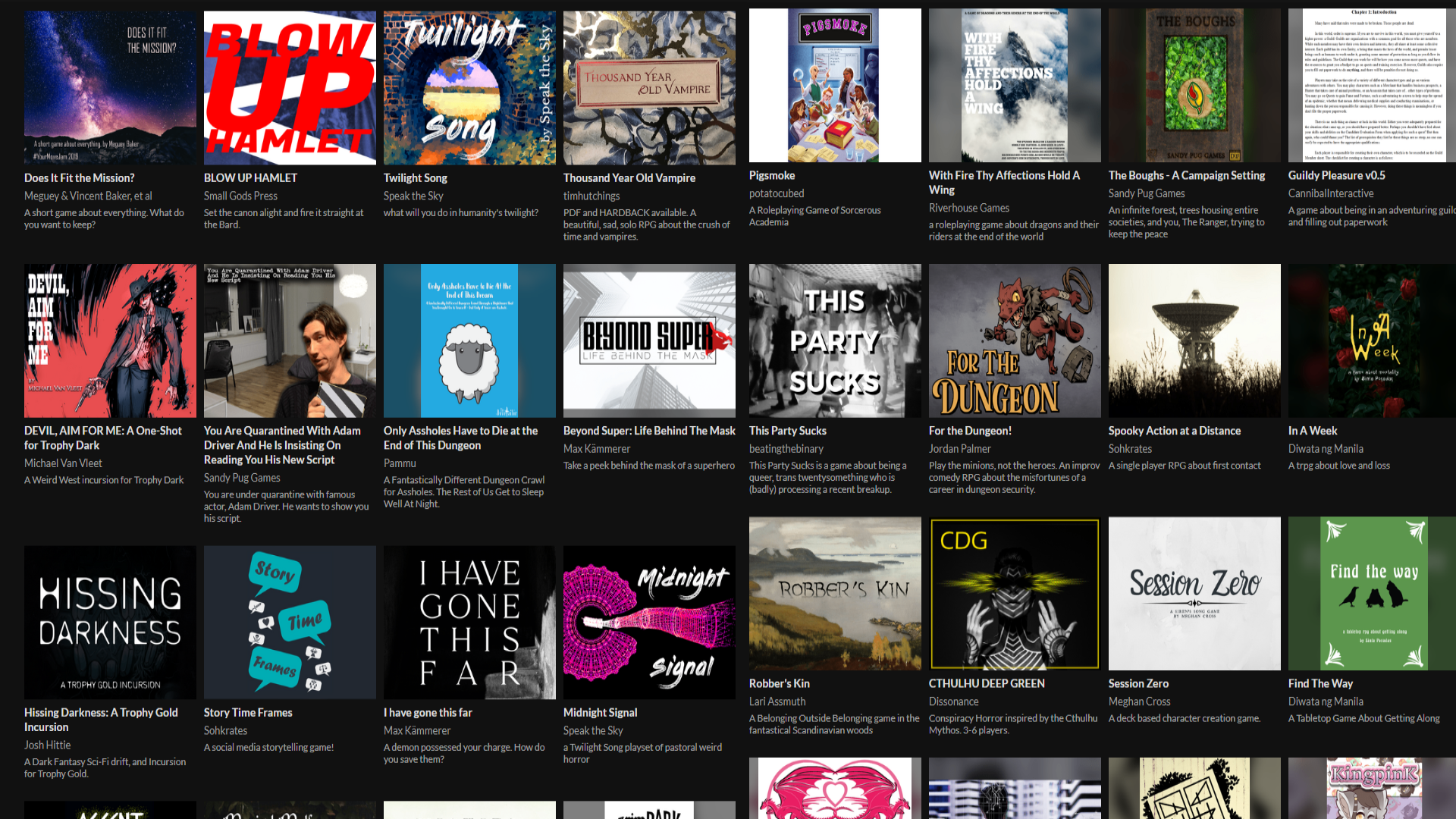Click the Sohkrates link under Spooky Action
The height and width of the screenshot is (819, 1456).
(x=1130, y=448)
